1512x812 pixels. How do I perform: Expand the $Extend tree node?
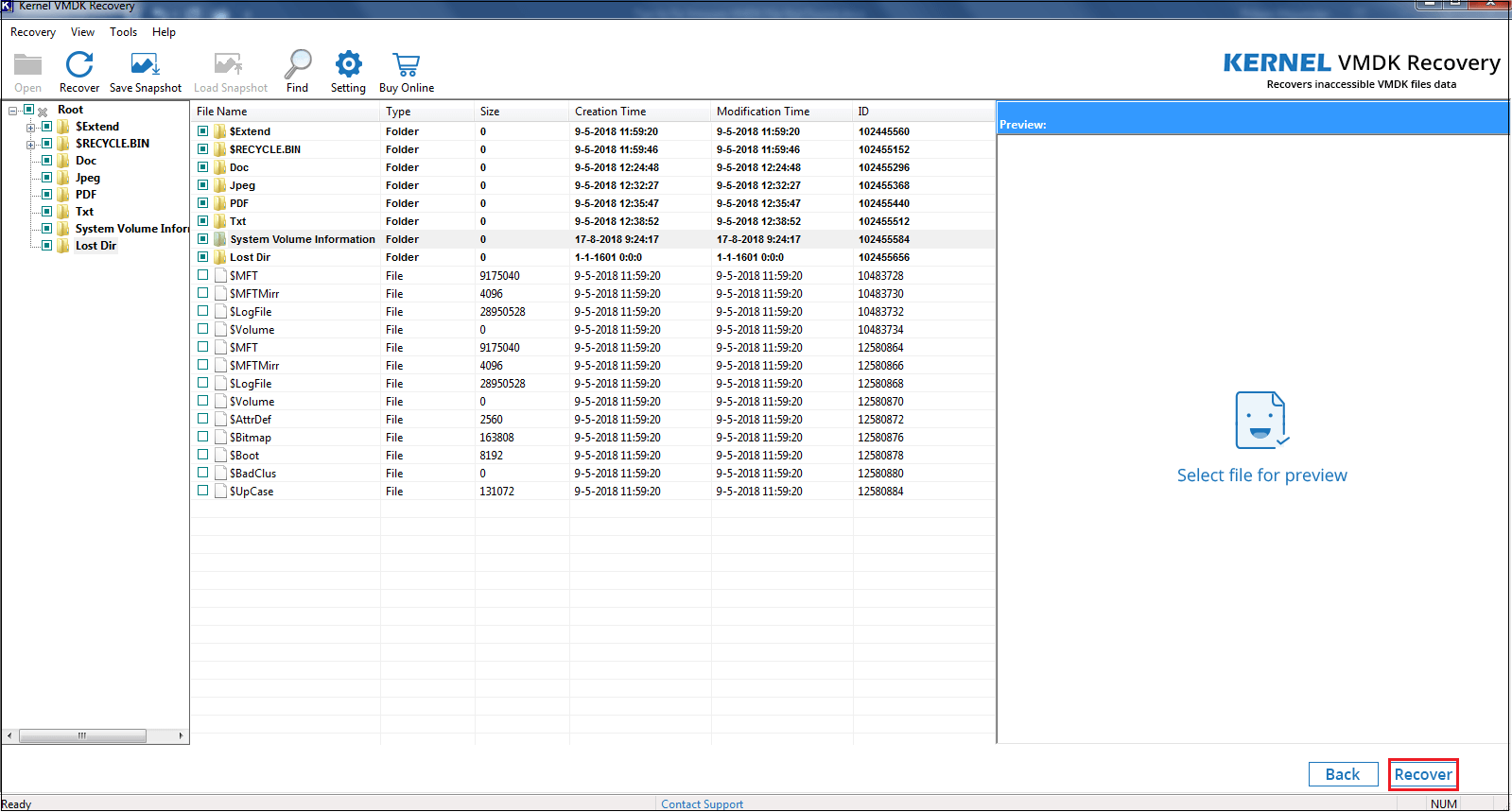click(x=30, y=128)
